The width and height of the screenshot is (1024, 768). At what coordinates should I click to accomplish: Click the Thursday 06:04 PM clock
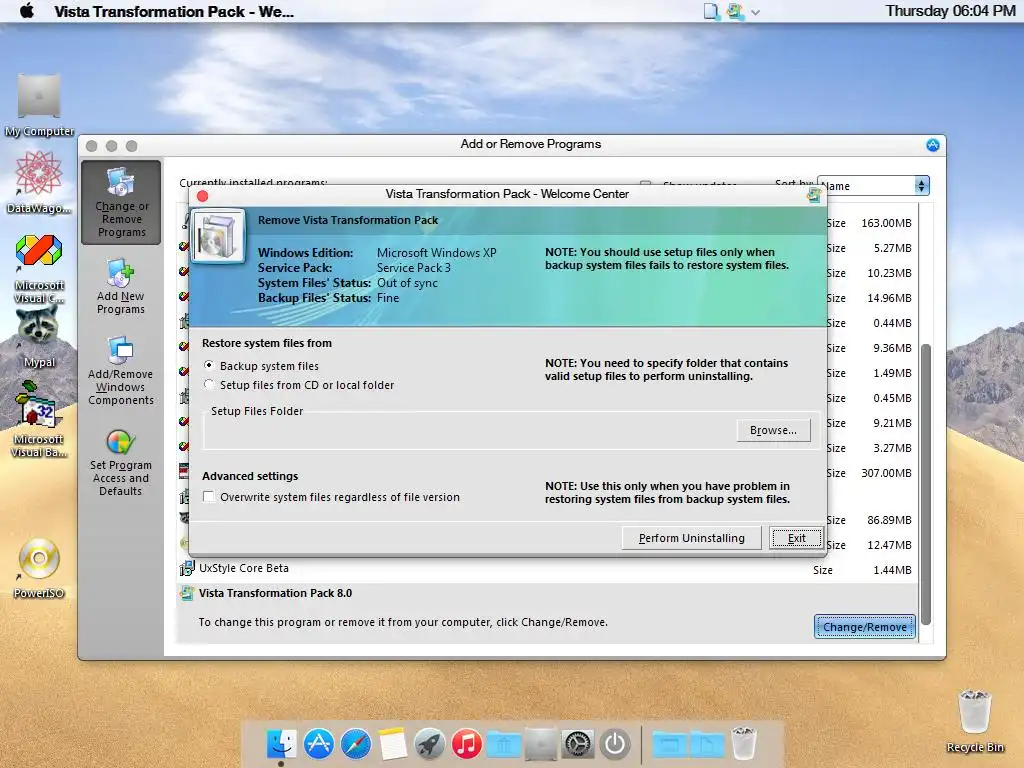(x=950, y=11)
